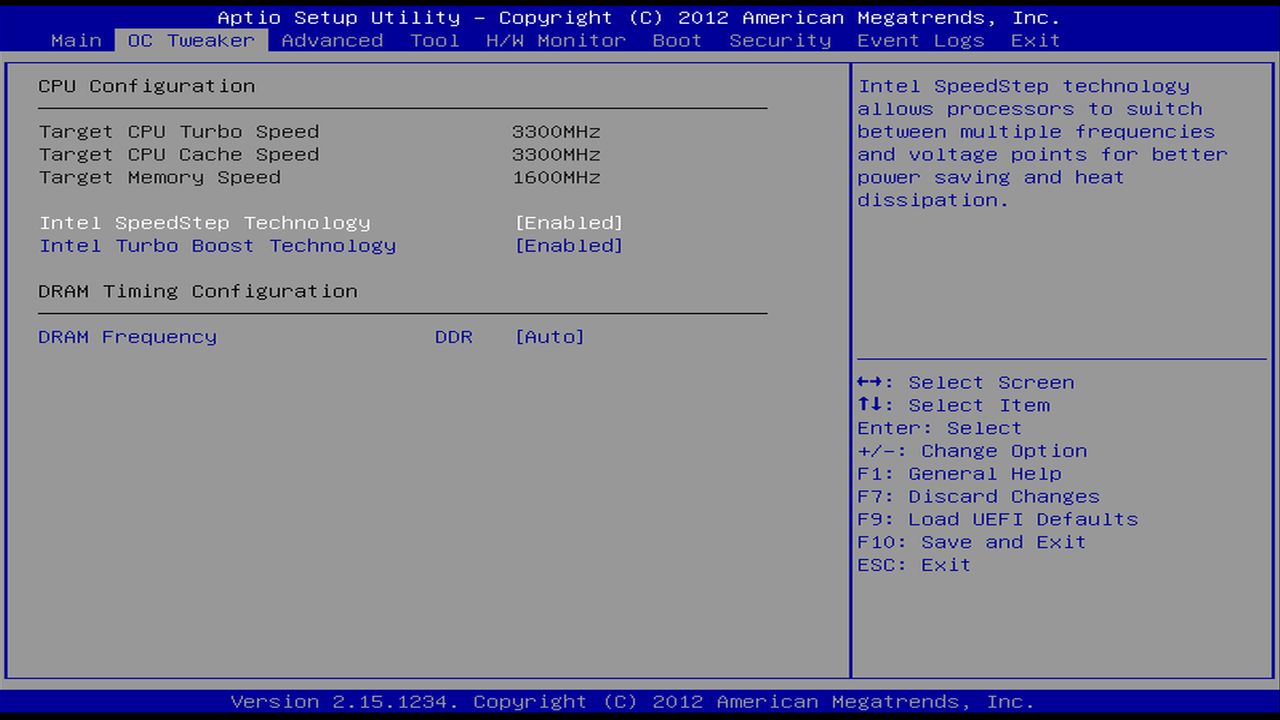Open the H/W Monitor tab

tap(556, 41)
